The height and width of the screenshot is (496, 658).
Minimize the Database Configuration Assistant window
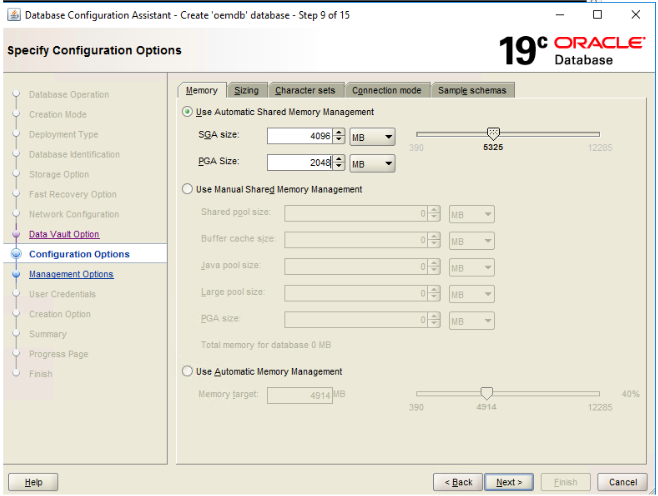click(x=560, y=15)
